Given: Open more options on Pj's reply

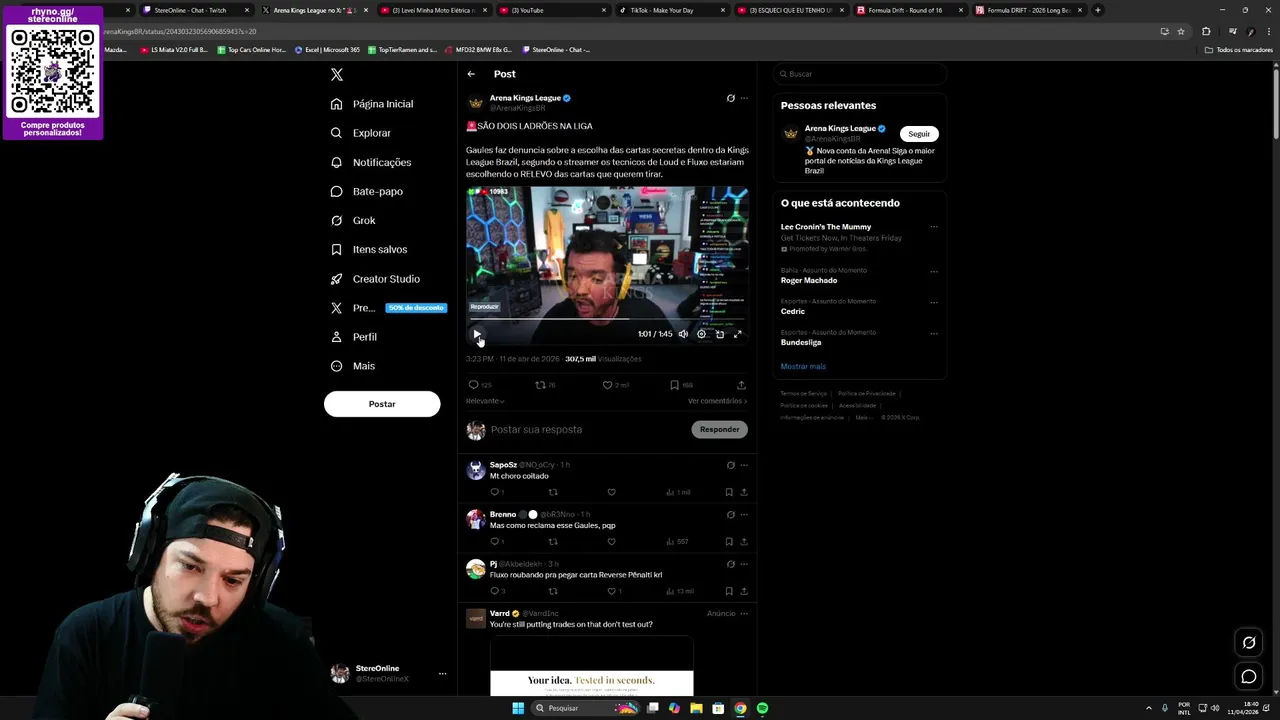Looking at the screenshot, I should pyautogui.click(x=744, y=564).
